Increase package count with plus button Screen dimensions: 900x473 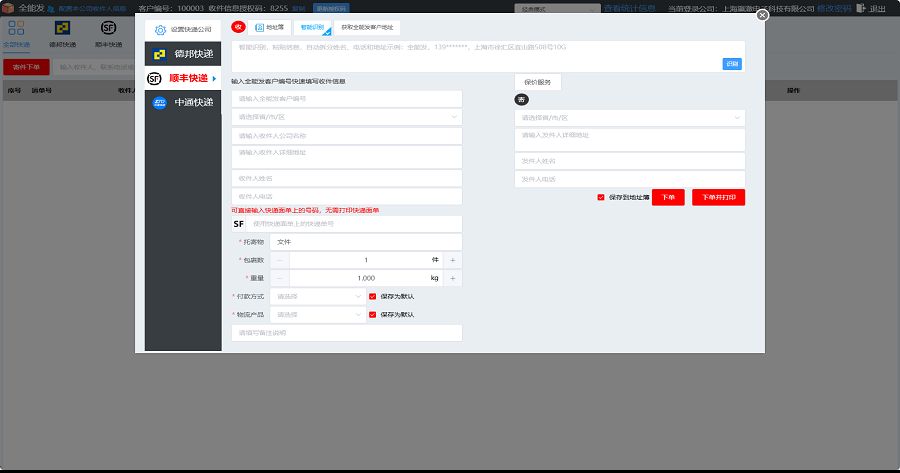click(452, 260)
